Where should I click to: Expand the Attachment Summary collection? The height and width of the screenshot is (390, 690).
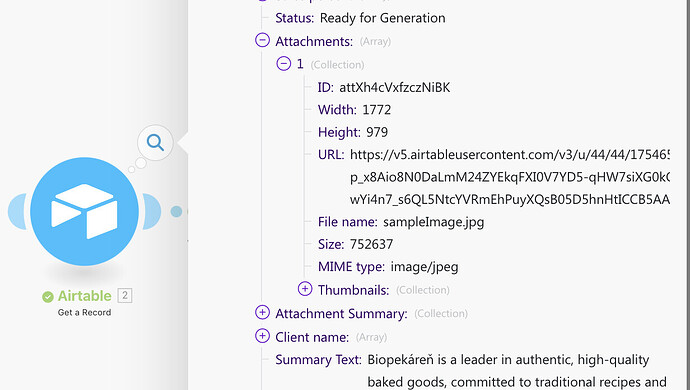(x=262, y=313)
